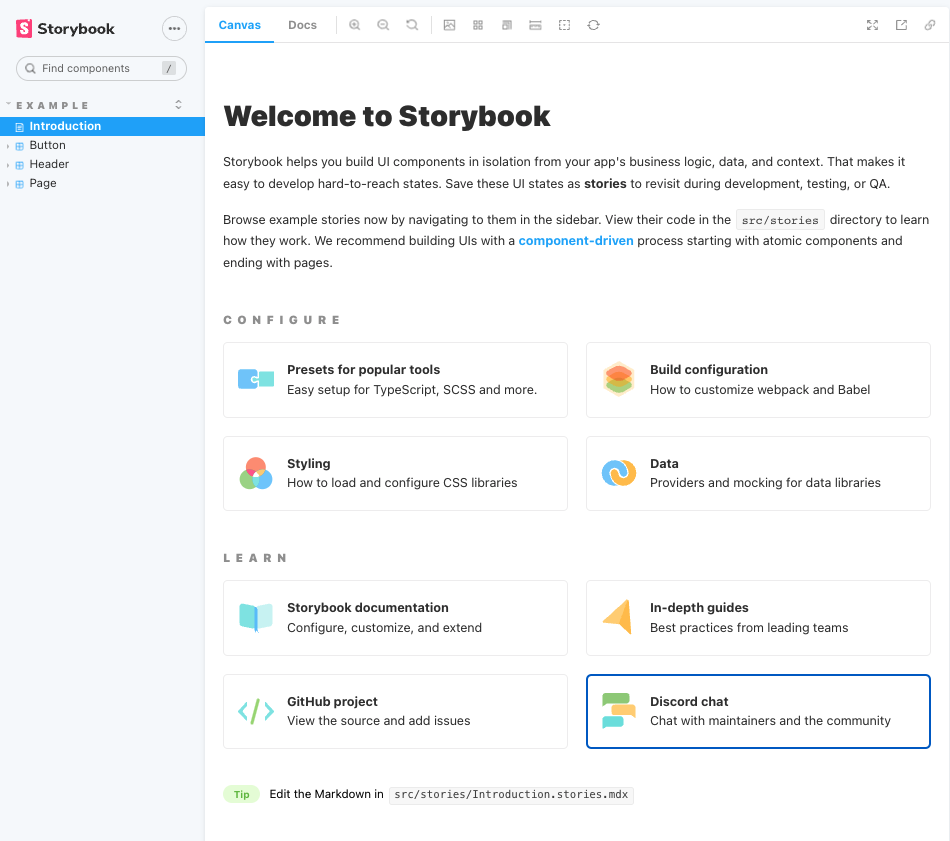
Task: Select the Button component row
Action: (x=102, y=145)
